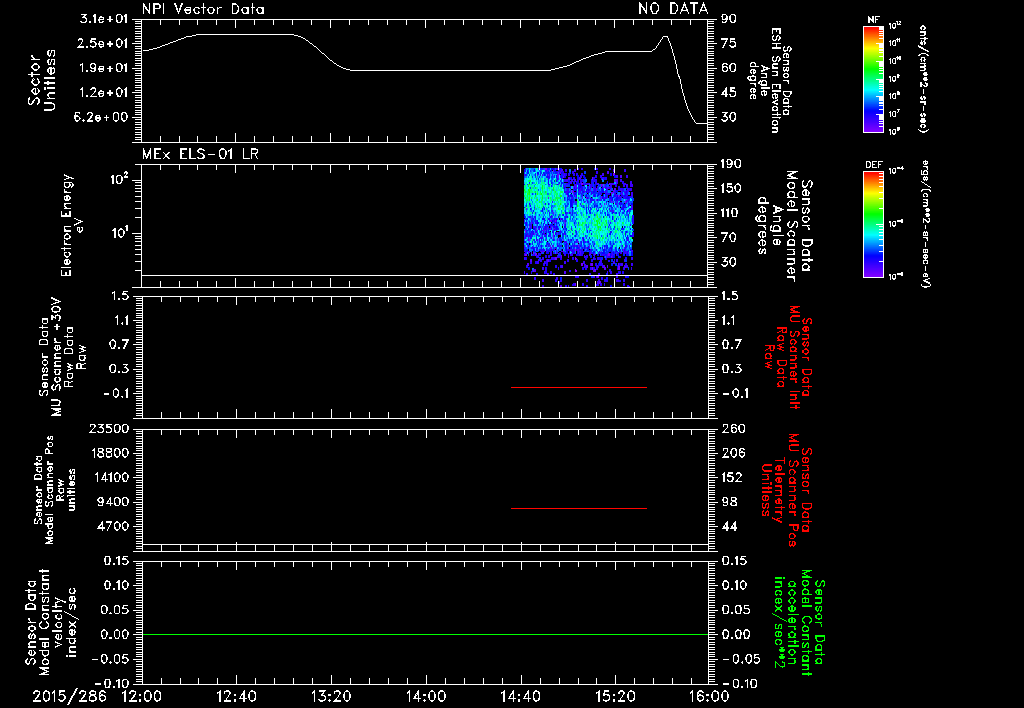Click the '12:40' time axis label

tap(236, 696)
